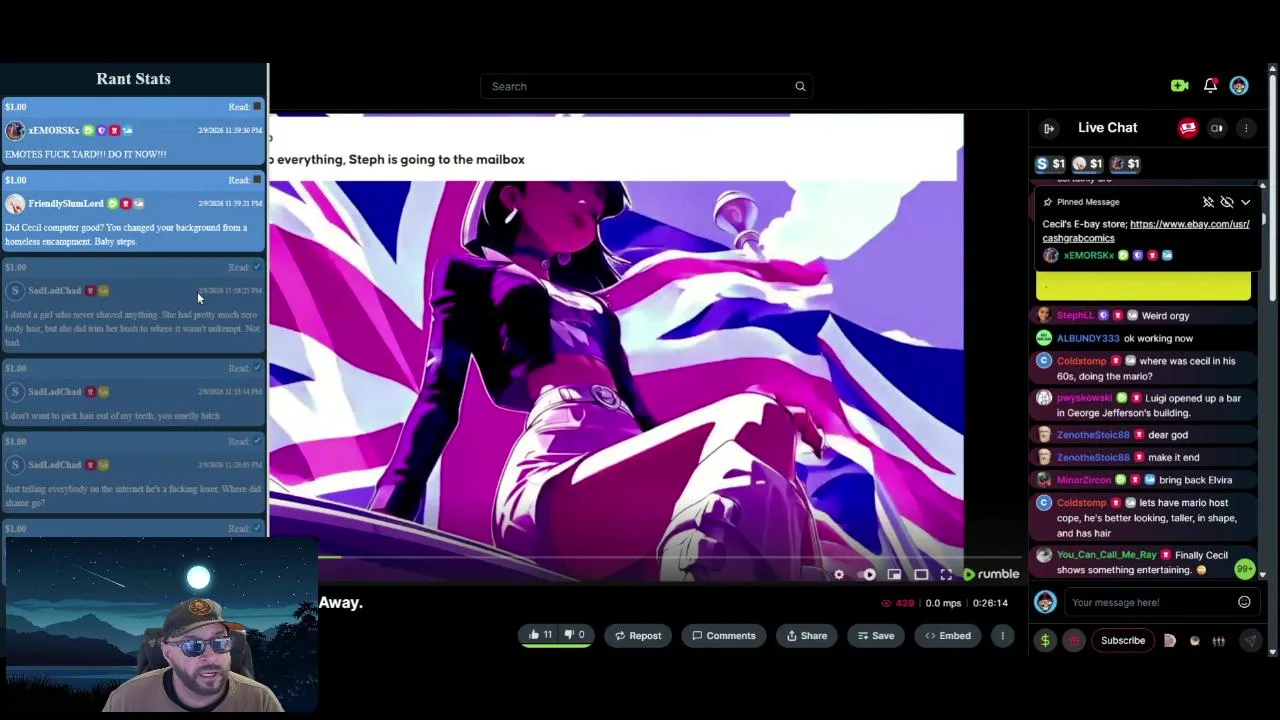Jump to new messages via 99+ badge
Viewport: 1280px width, 720px height.
click(1244, 569)
